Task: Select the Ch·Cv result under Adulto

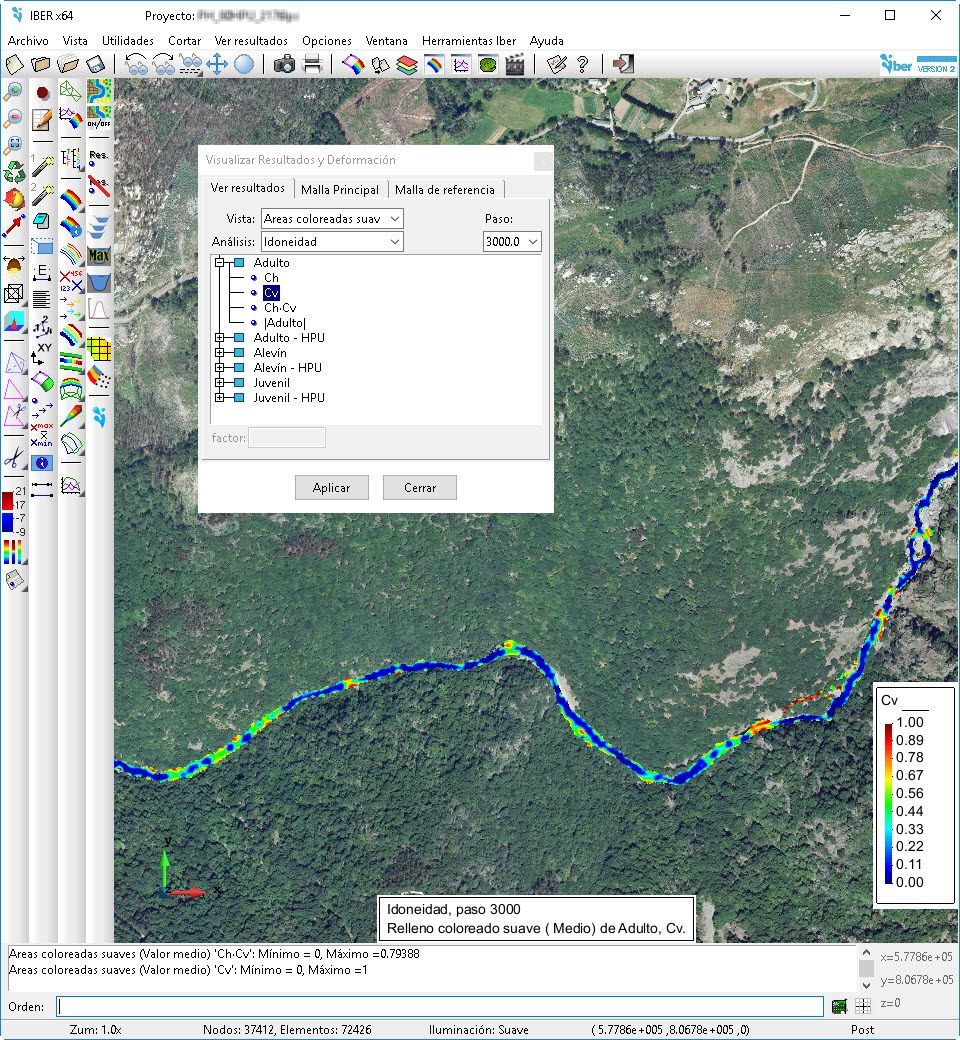Action: [x=279, y=308]
